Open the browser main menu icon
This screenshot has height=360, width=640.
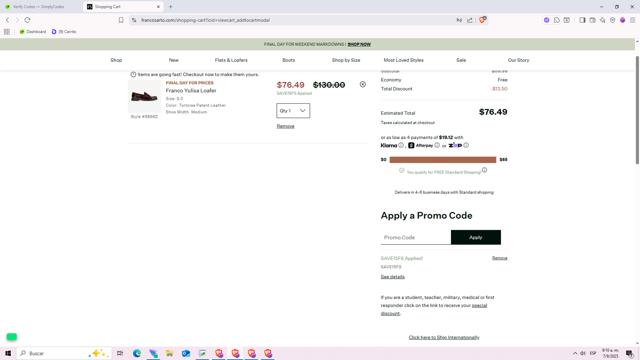[x=633, y=20]
